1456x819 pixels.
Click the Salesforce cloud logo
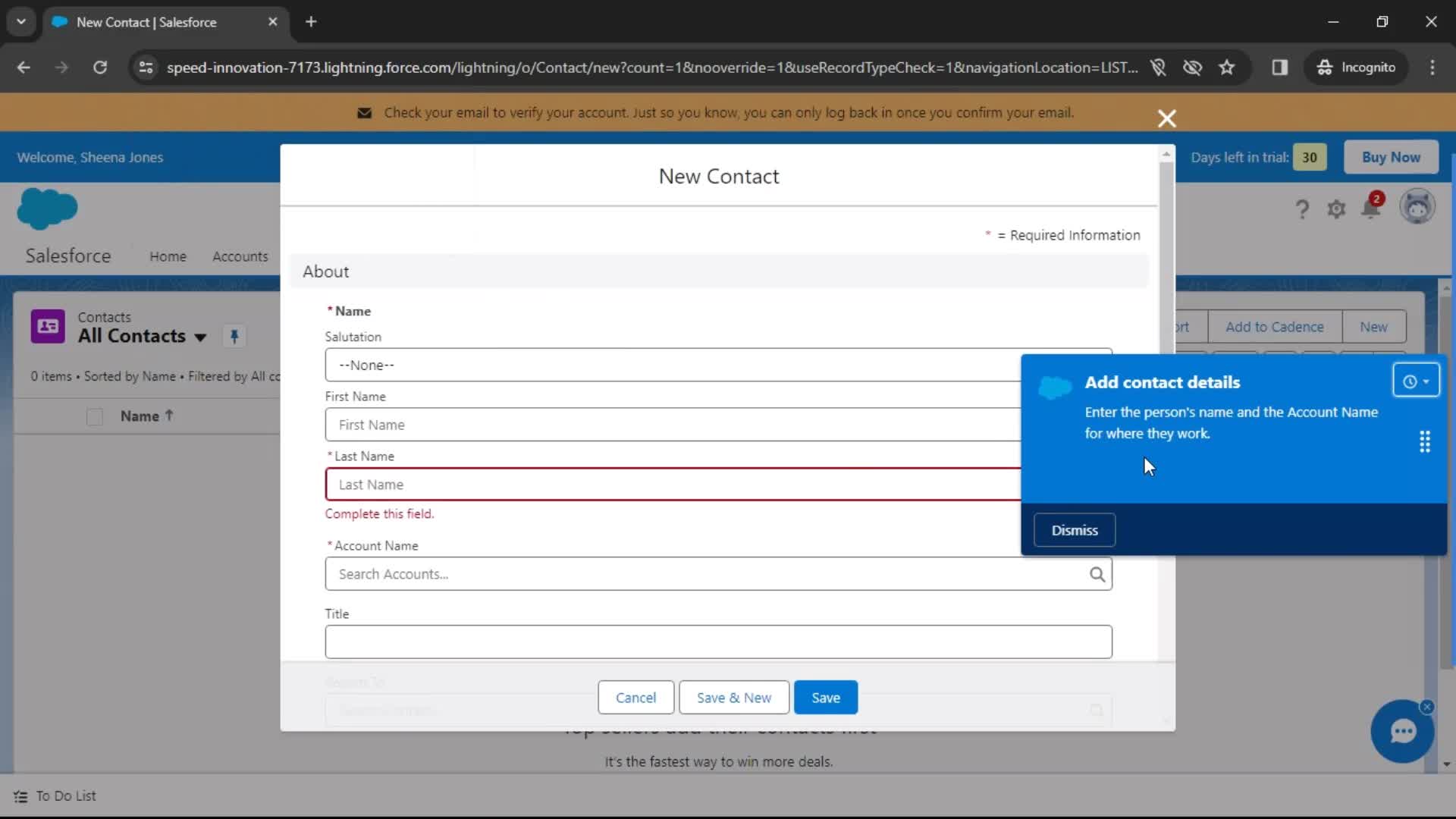click(47, 209)
